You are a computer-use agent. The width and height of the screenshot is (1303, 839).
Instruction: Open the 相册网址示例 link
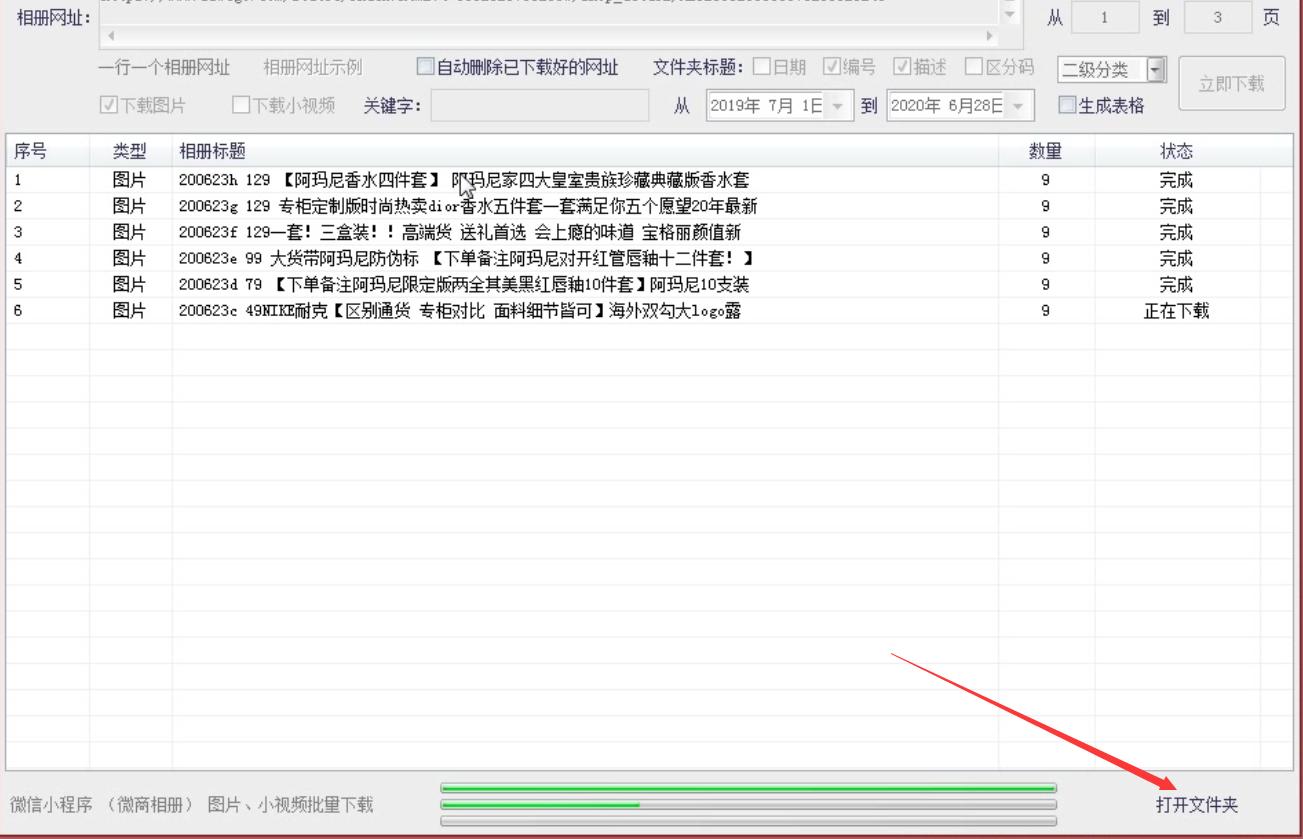click(312, 68)
